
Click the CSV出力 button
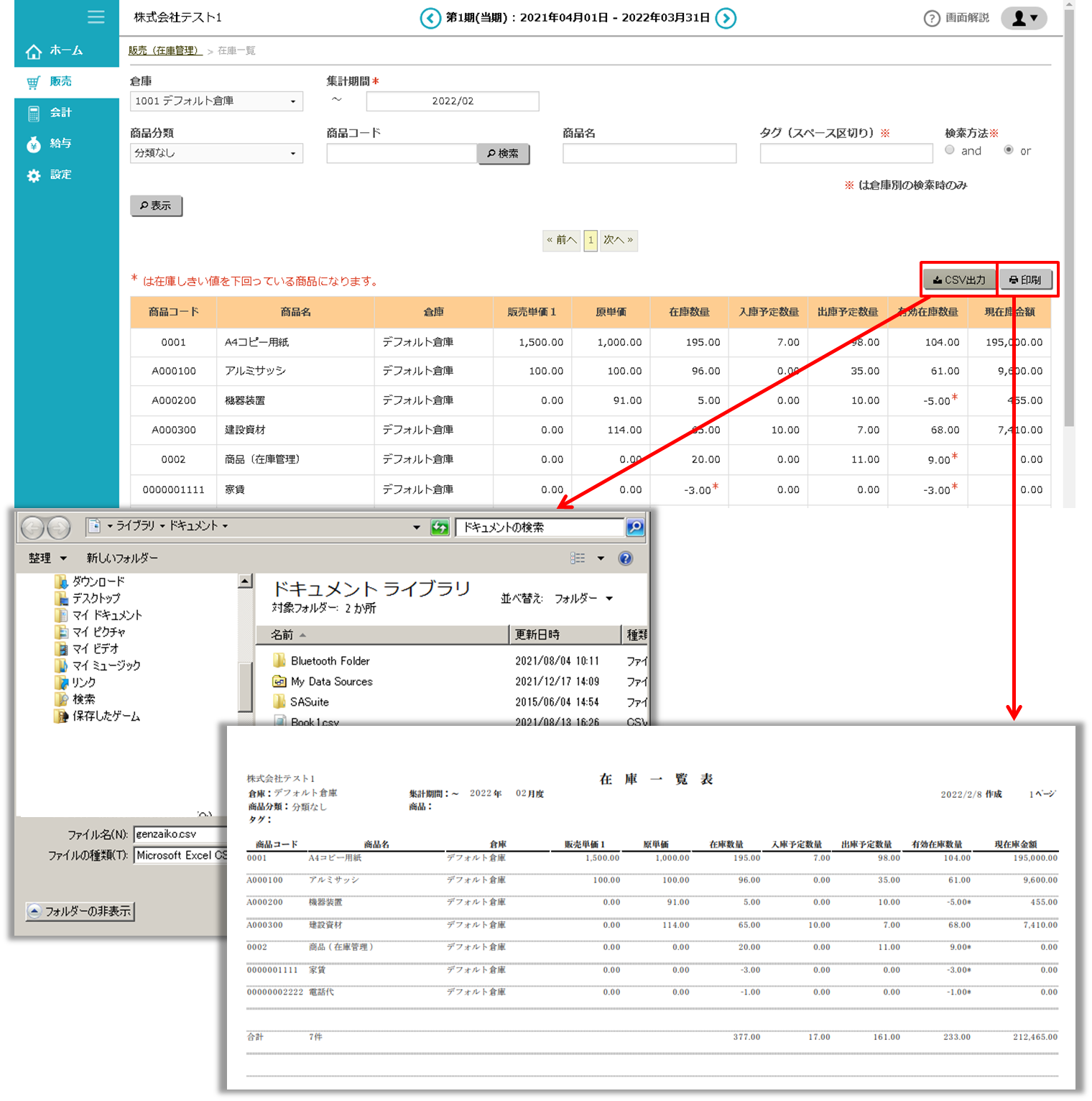[x=959, y=280]
